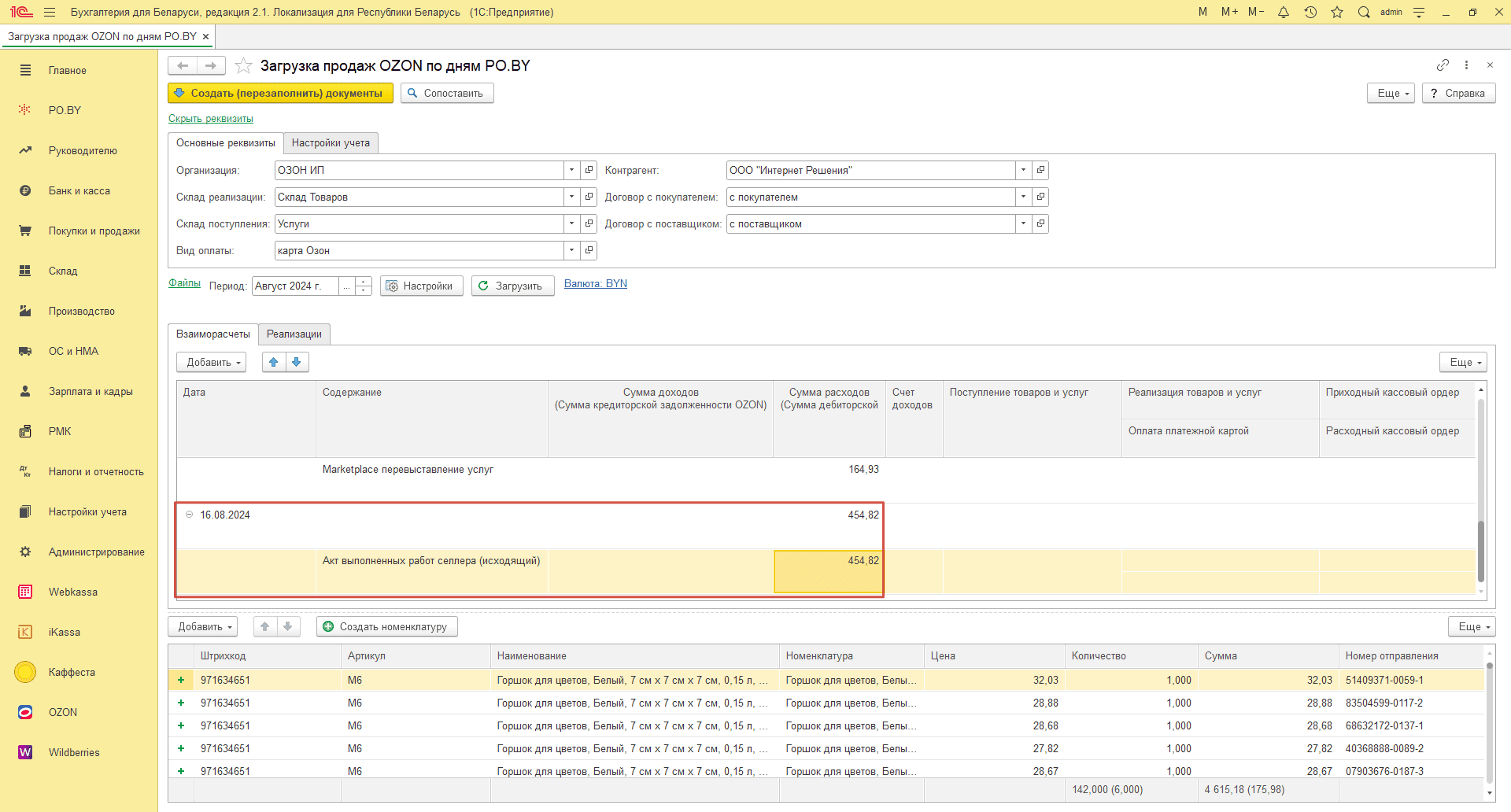Open iKassa sidebar section
Image resolution: width=1511 pixels, height=812 pixels.
pos(64,633)
